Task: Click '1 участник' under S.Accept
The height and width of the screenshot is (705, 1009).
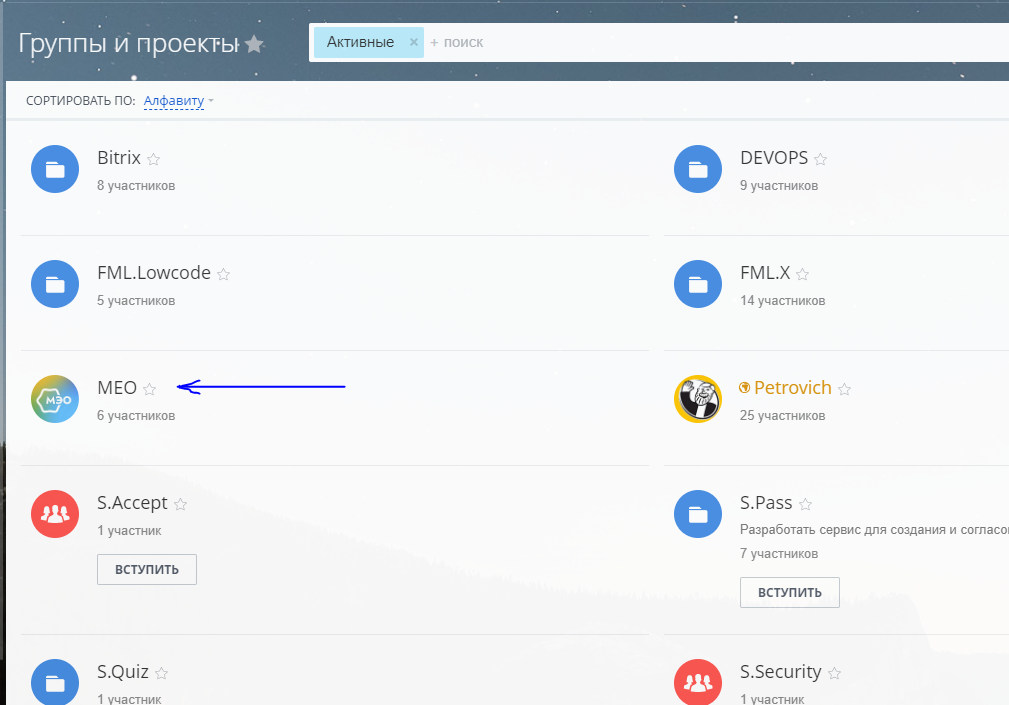Action: click(129, 531)
